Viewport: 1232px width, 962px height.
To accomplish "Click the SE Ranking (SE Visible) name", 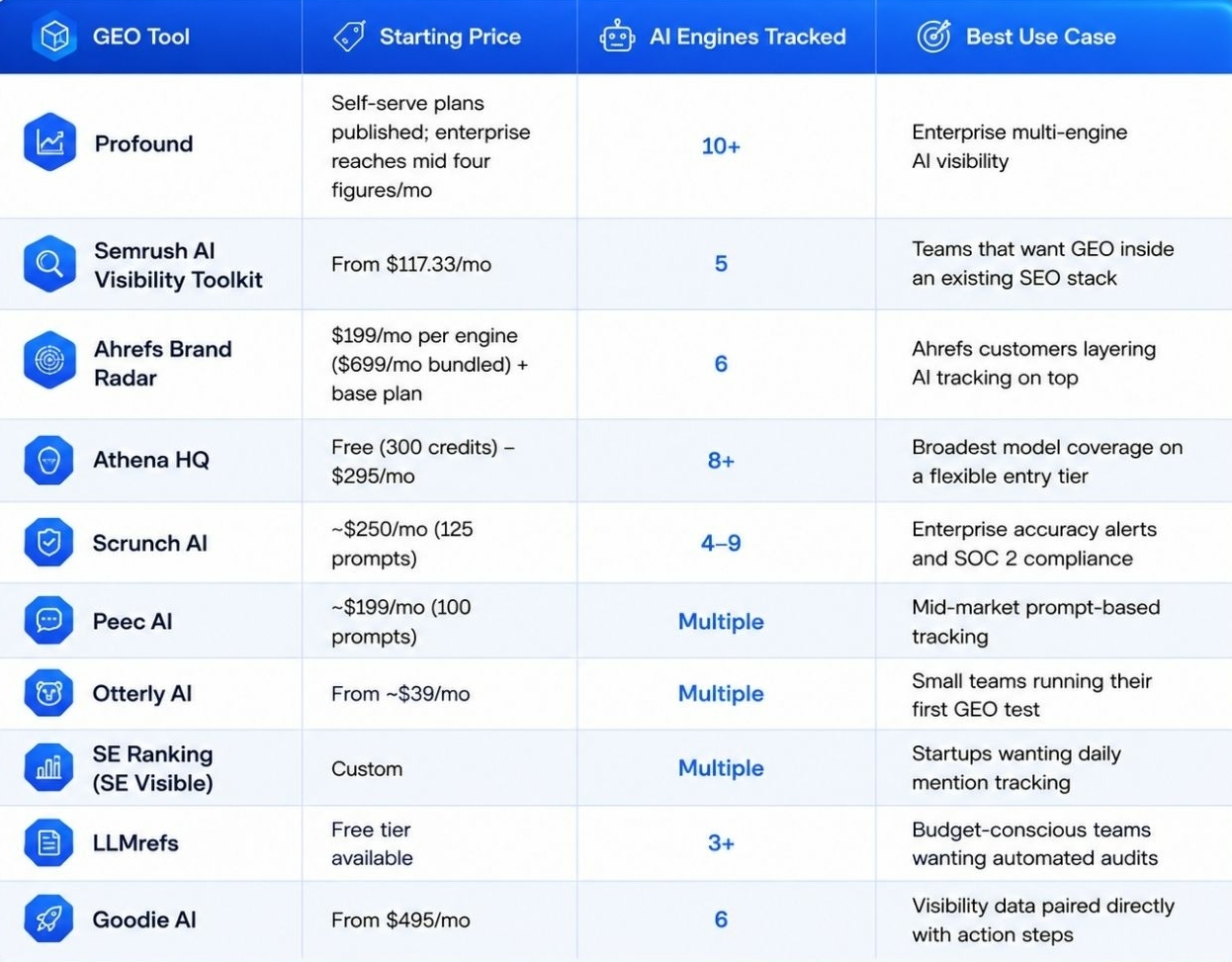I will click(152, 768).
